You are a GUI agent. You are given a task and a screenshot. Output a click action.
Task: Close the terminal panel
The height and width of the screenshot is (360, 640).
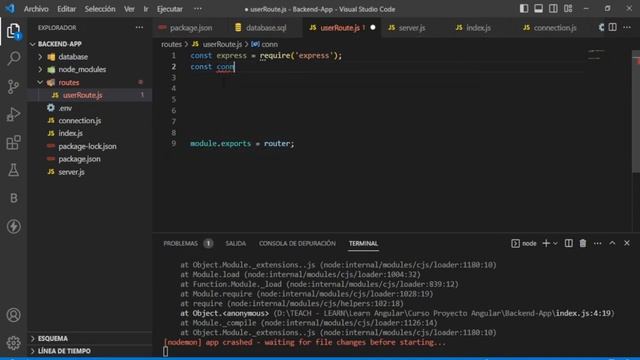pos(627,243)
